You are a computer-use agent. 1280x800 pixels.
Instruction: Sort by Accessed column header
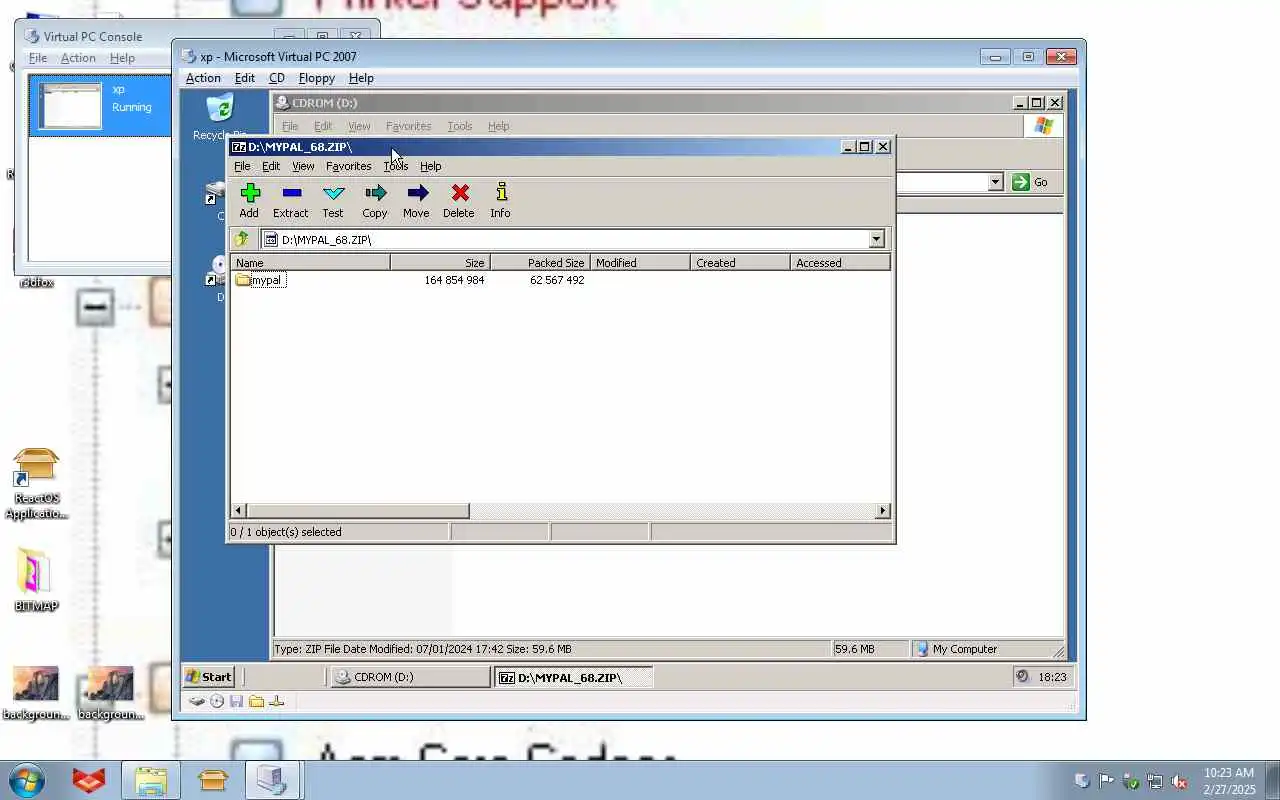tap(840, 263)
